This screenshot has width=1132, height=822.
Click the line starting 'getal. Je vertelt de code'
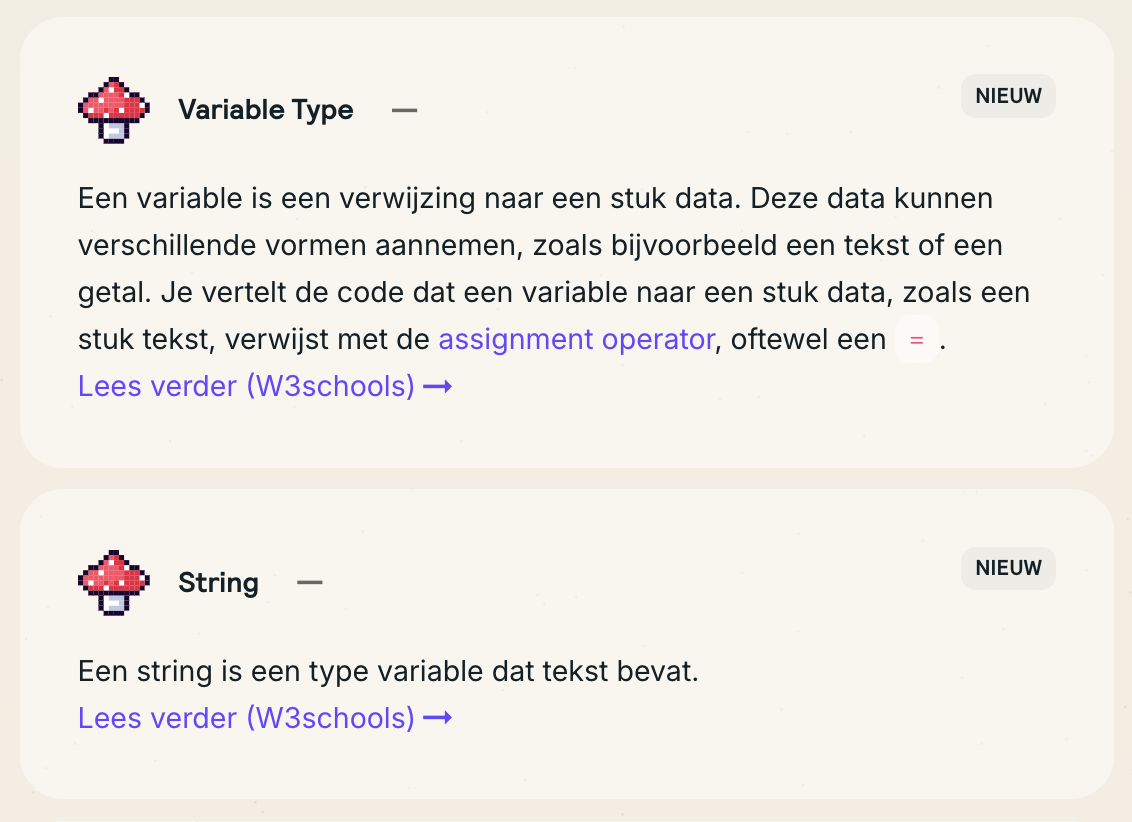coord(554,293)
